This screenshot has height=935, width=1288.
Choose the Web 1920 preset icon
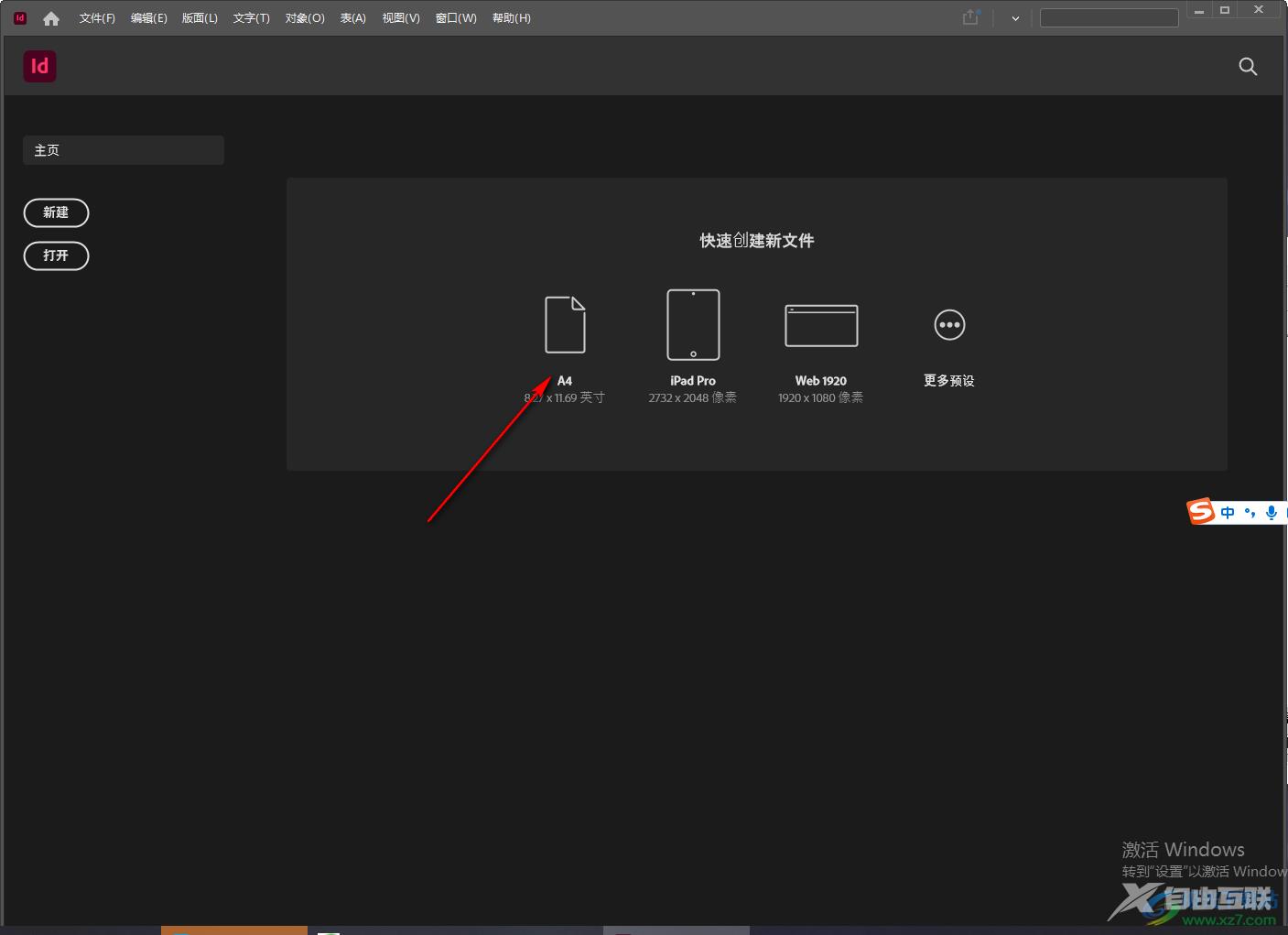tap(821, 325)
